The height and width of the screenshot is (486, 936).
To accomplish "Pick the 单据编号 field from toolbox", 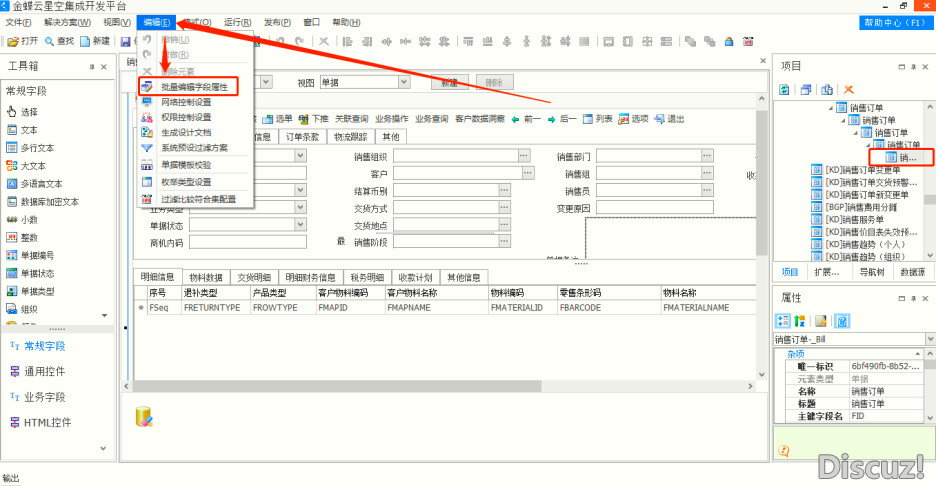I will pos(40,255).
